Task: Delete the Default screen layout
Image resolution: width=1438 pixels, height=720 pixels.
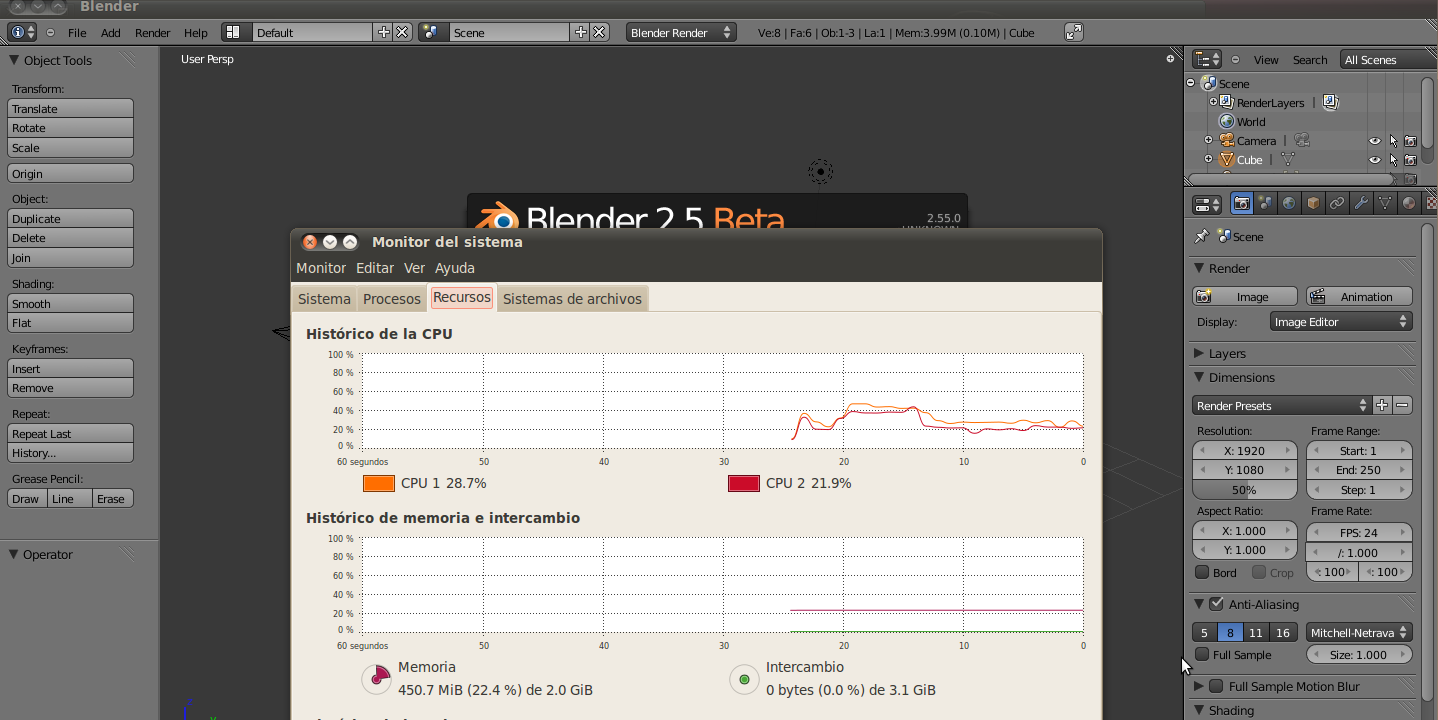Action: point(402,32)
